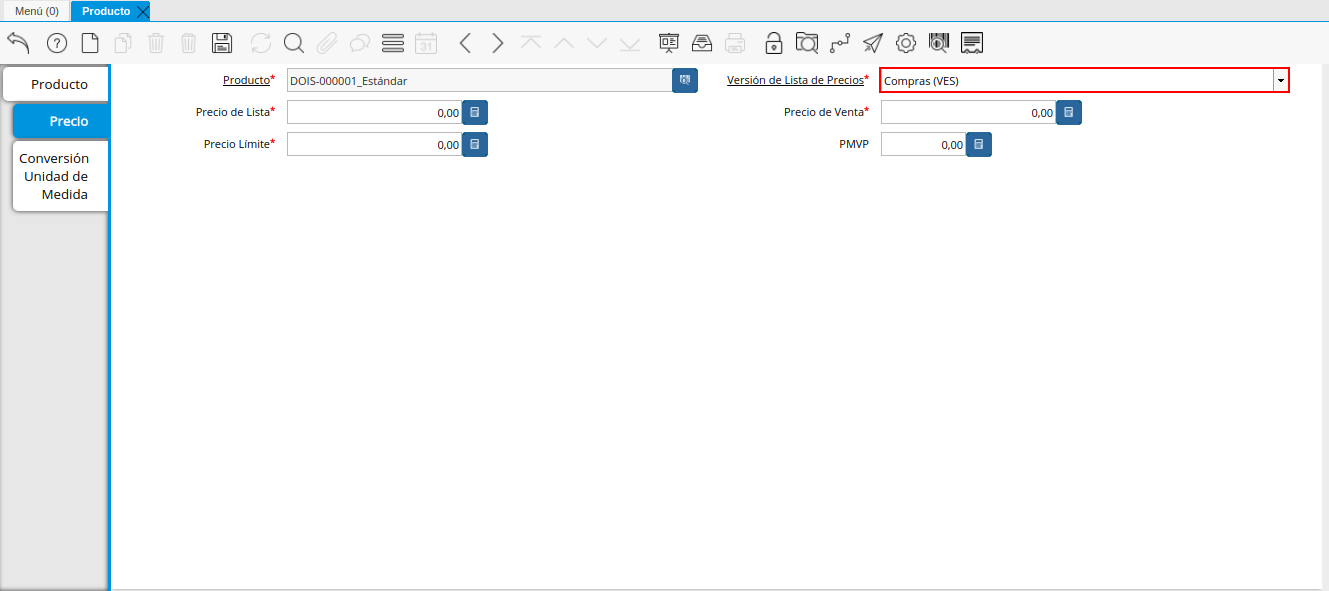This screenshot has height=591, width=1329.
Task: Move to the next record down-chevron
Action: click(x=597, y=43)
